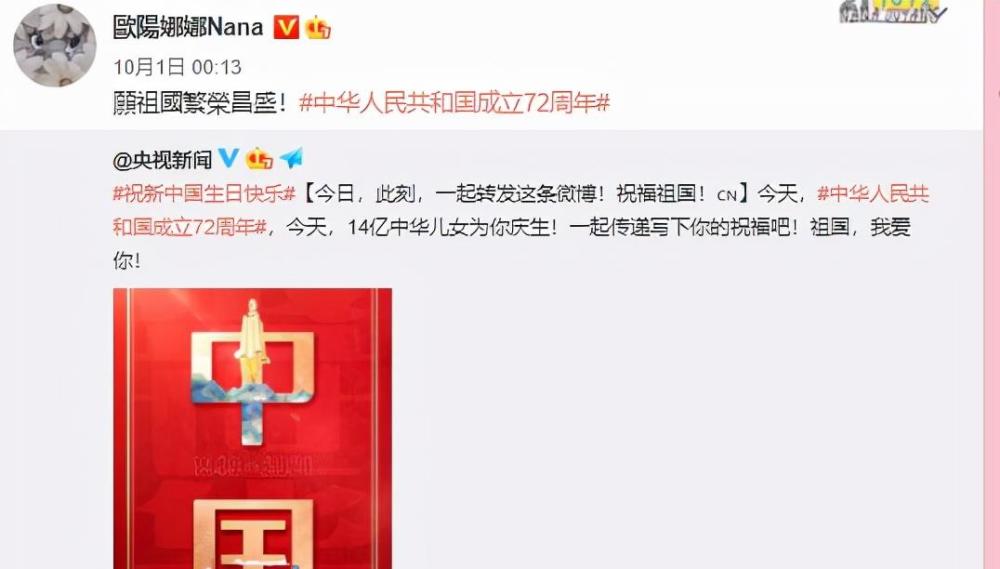
Task: Open the @央视新闻 account link
Action: 162,159
